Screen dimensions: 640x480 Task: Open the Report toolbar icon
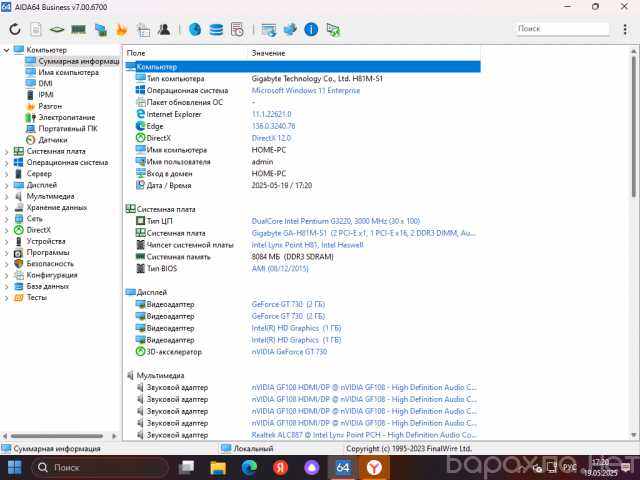[36, 29]
